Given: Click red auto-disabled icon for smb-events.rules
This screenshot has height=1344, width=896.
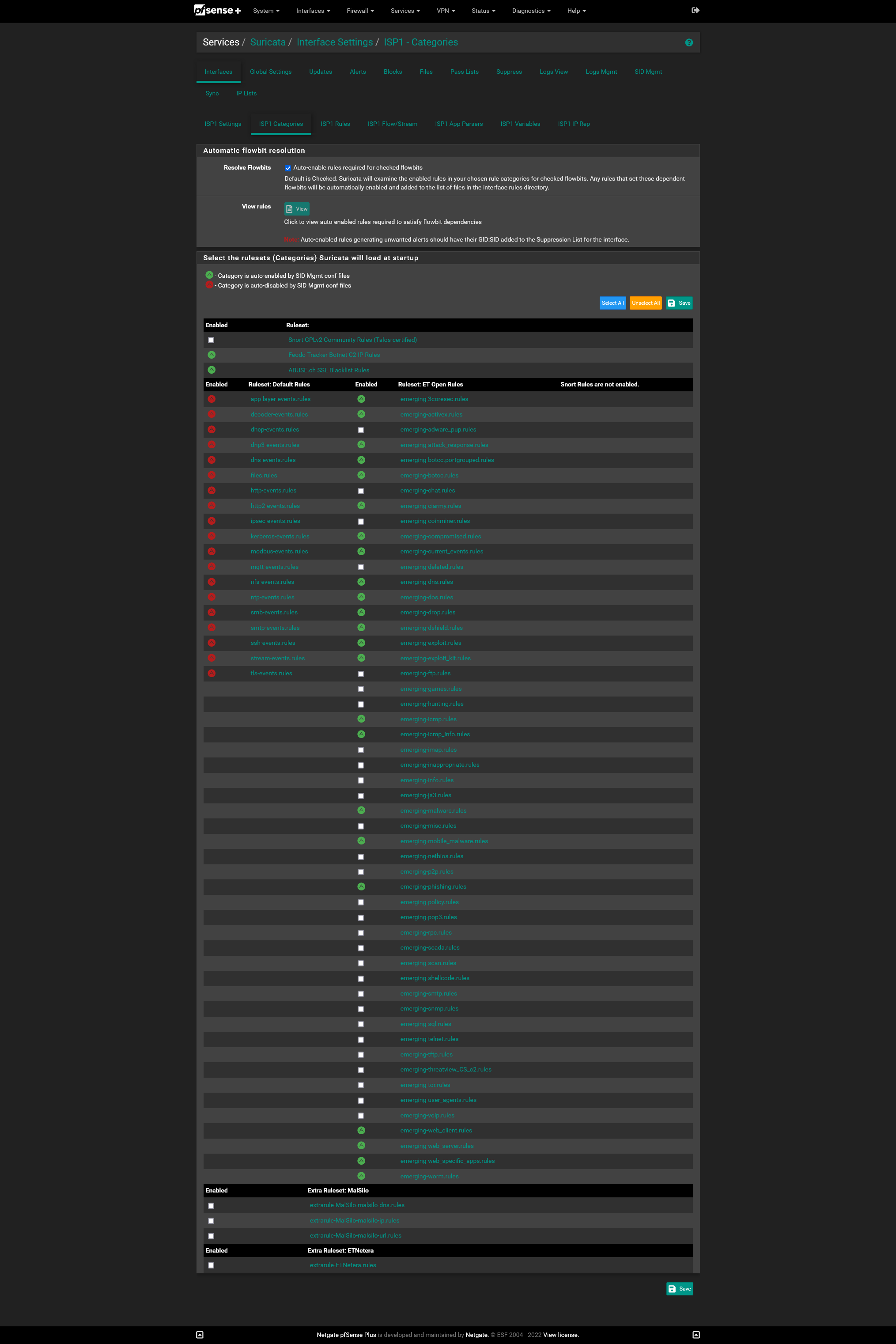Looking at the screenshot, I should [212, 612].
